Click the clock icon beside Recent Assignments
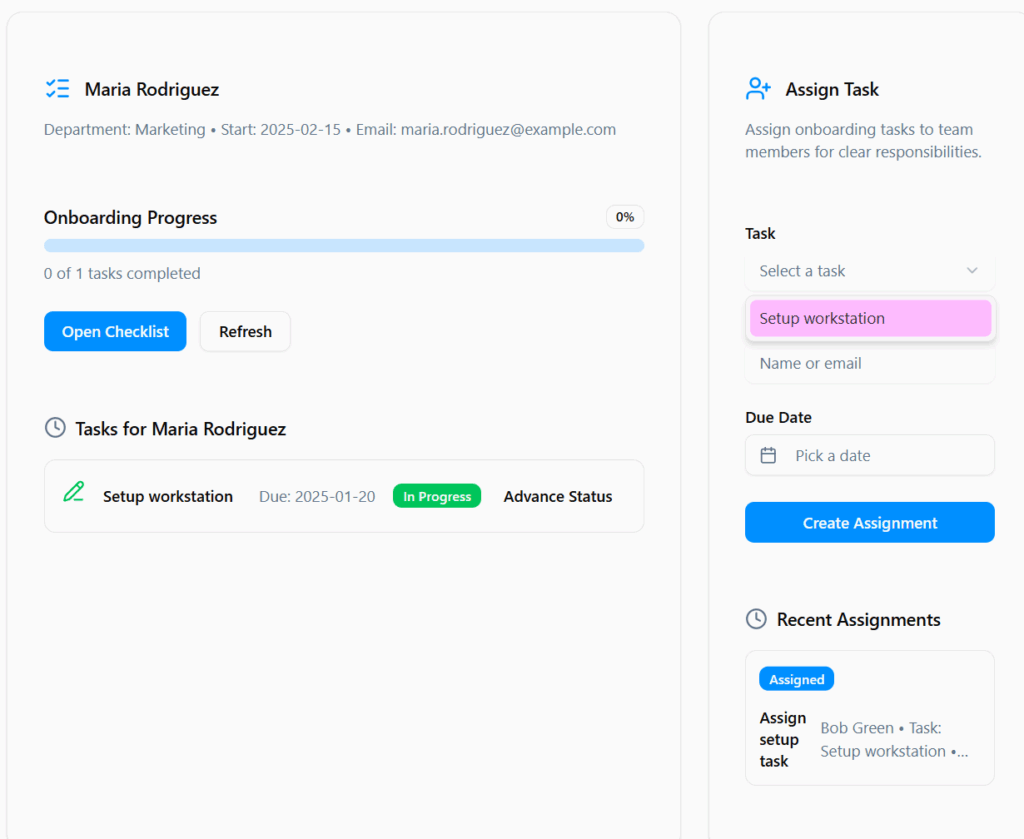Screen dimensions: 1024x839 756,619
